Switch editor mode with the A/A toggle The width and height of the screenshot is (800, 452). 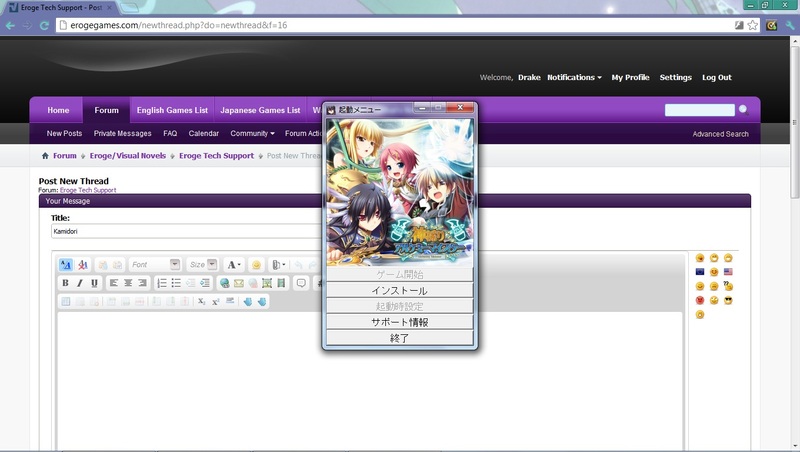pyautogui.click(x=66, y=265)
